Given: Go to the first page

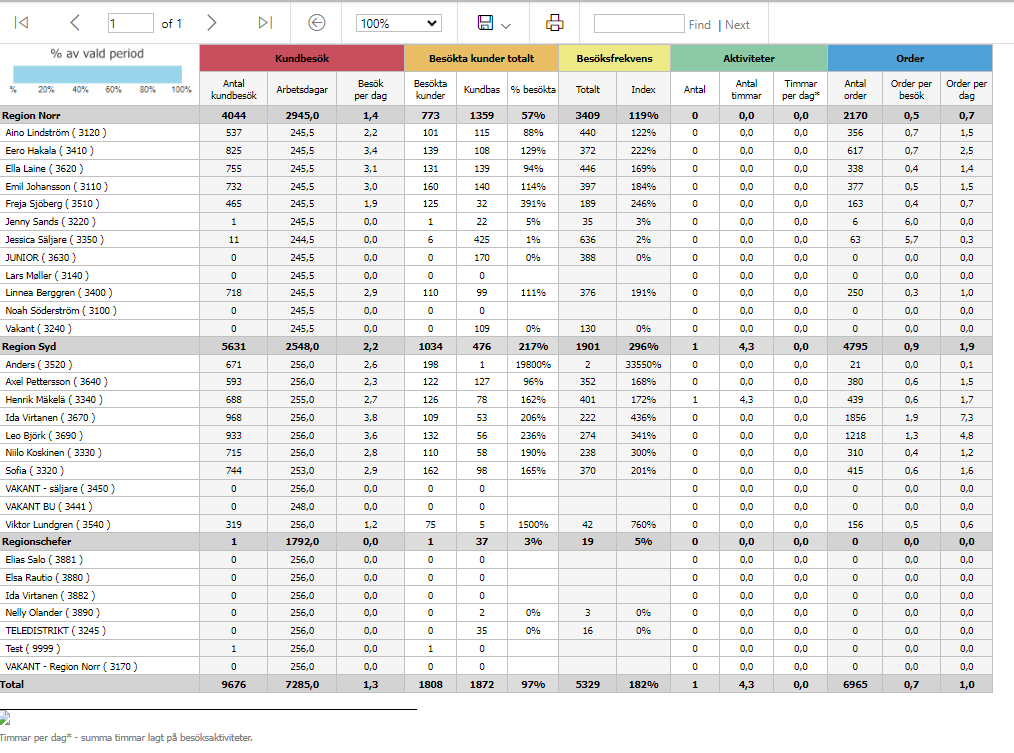Looking at the screenshot, I should point(21,23).
